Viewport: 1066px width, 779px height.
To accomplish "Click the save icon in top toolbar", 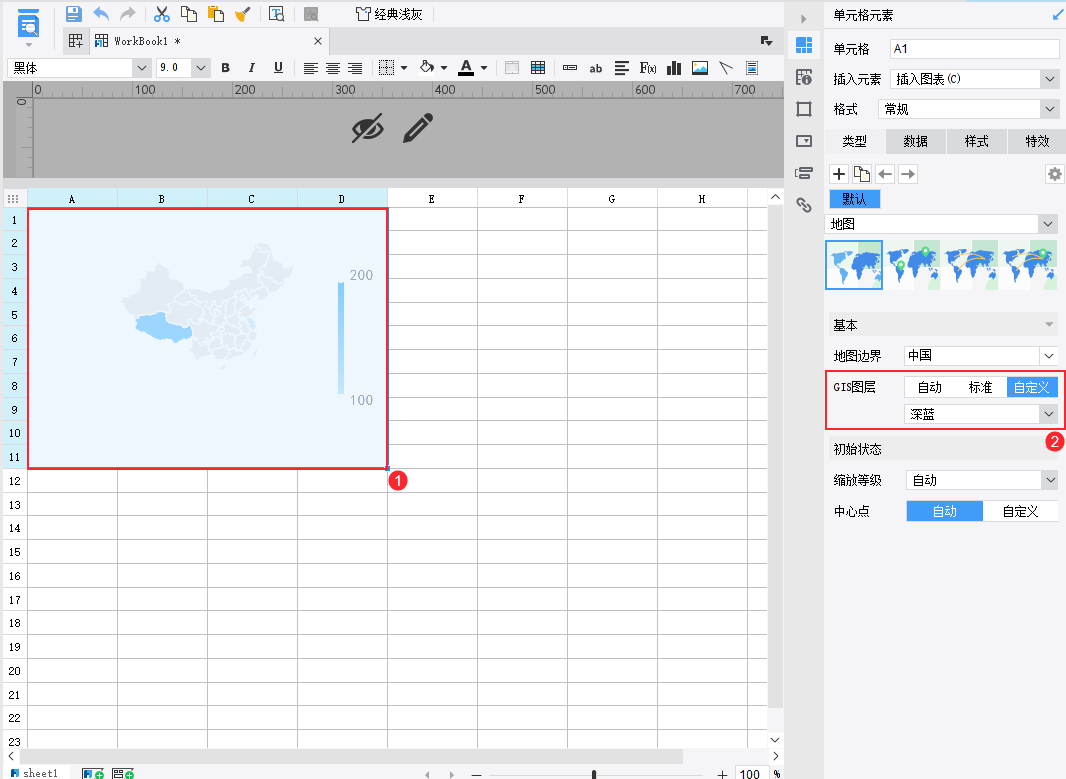I will pyautogui.click(x=73, y=14).
